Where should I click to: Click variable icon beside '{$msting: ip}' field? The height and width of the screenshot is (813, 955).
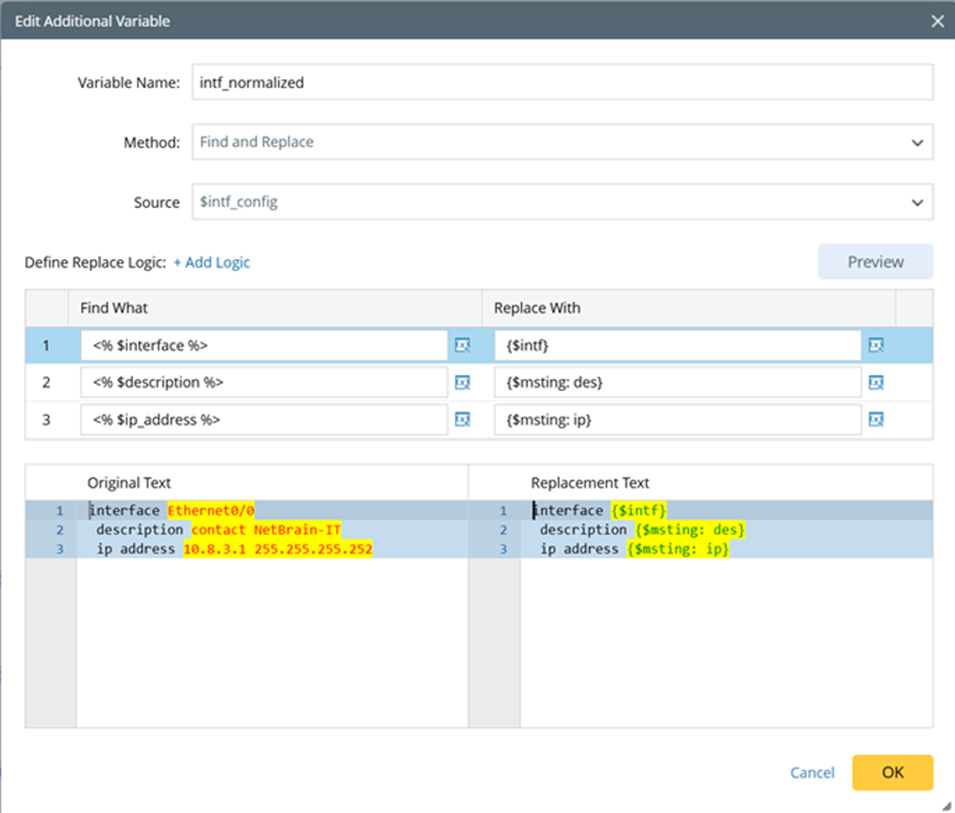(876, 420)
